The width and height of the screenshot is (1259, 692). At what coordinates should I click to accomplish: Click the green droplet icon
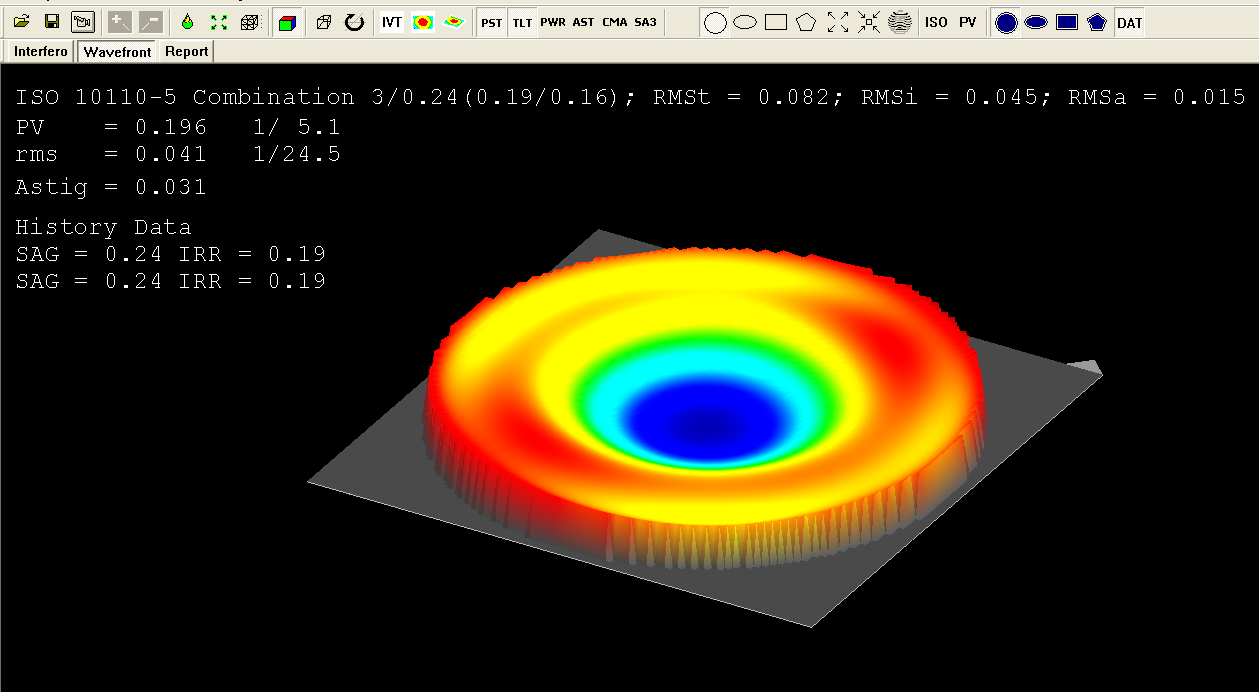coord(187,22)
